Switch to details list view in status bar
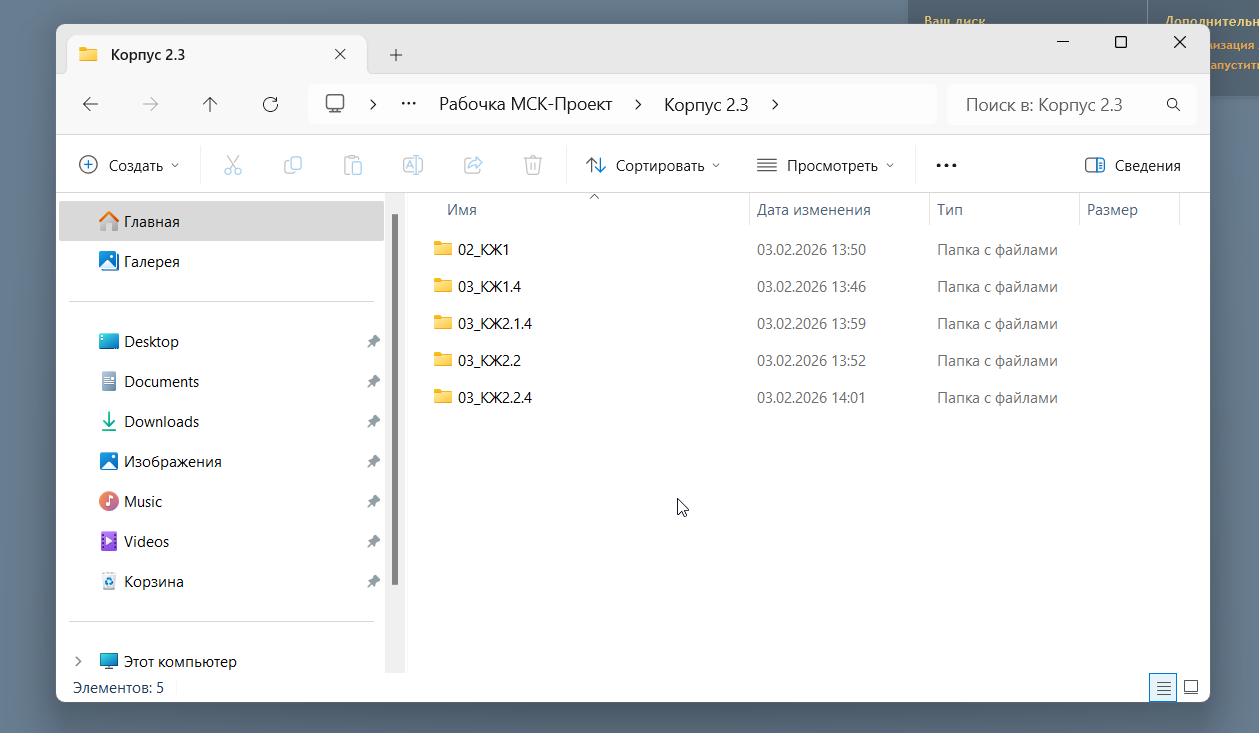 pos(1163,687)
